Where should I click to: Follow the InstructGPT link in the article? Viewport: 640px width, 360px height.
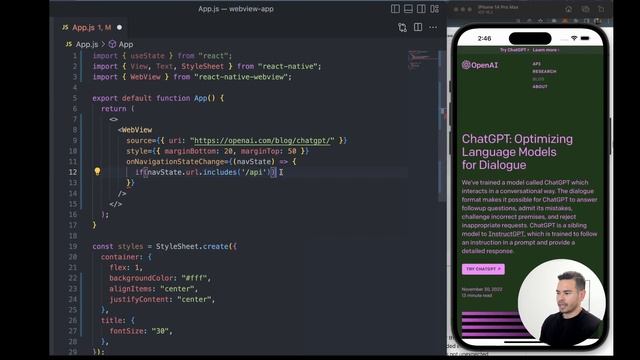(x=506, y=234)
